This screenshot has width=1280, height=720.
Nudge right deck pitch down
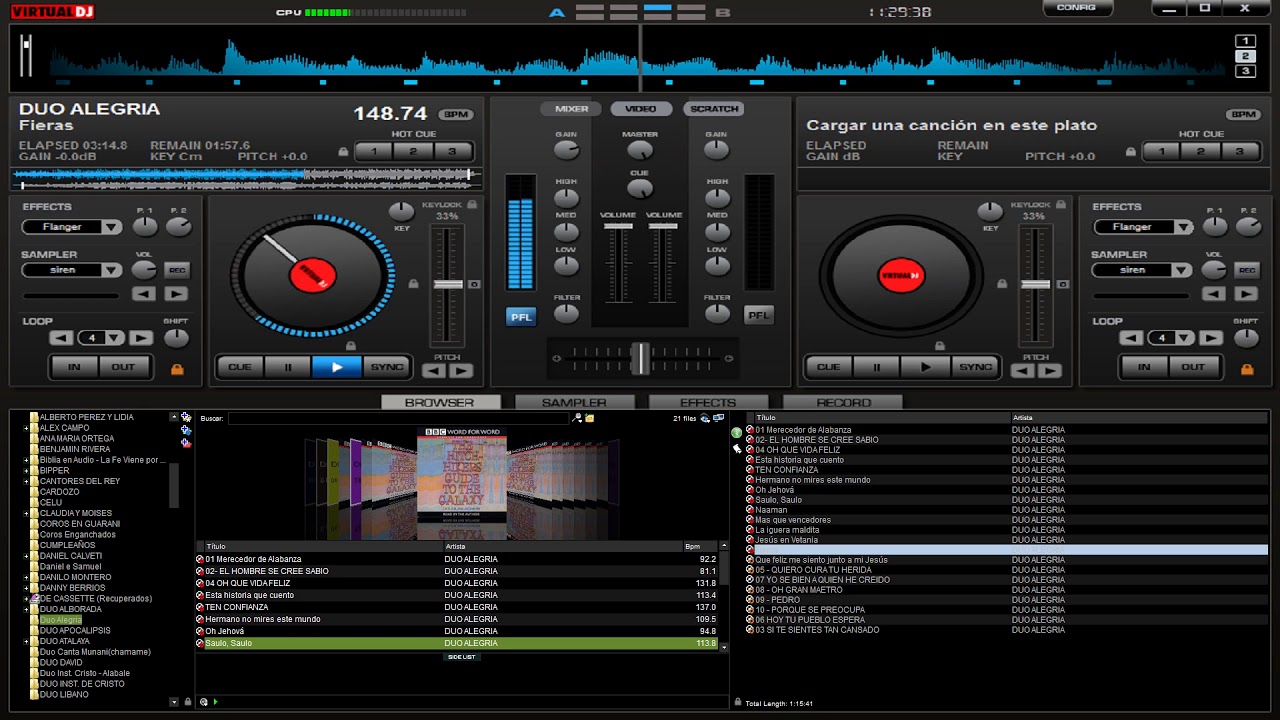coord(1023,371)
